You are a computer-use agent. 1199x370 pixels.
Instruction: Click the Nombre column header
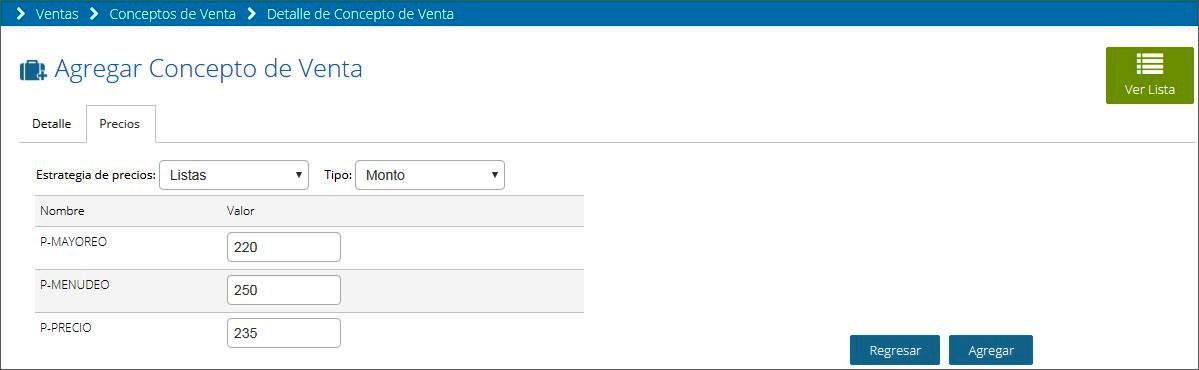pos(62,211)
